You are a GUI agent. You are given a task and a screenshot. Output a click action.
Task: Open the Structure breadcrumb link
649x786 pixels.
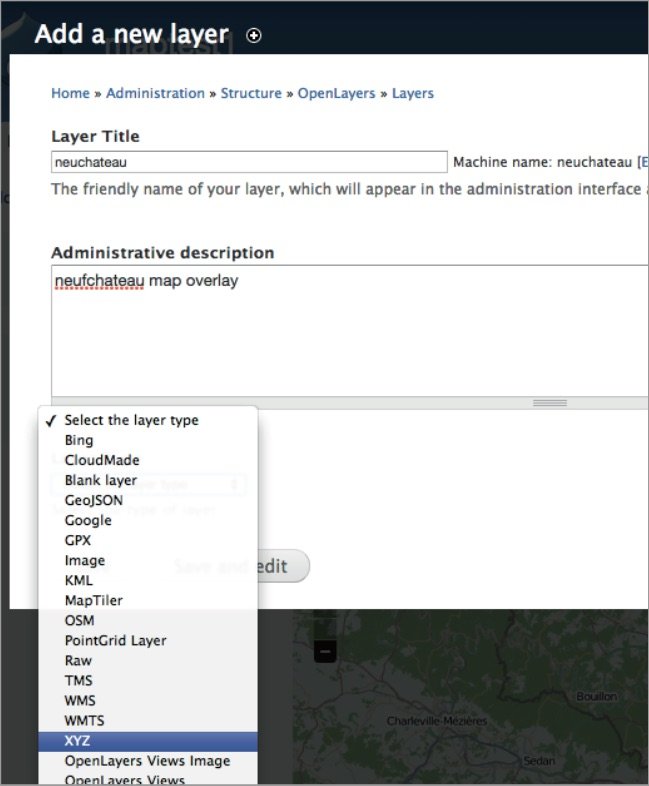coord(252,93)
